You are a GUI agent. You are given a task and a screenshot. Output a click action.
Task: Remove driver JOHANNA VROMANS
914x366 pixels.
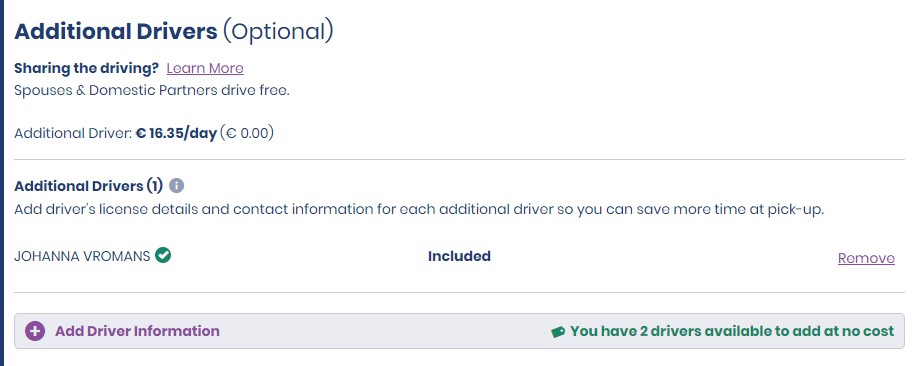click(866, 258)
